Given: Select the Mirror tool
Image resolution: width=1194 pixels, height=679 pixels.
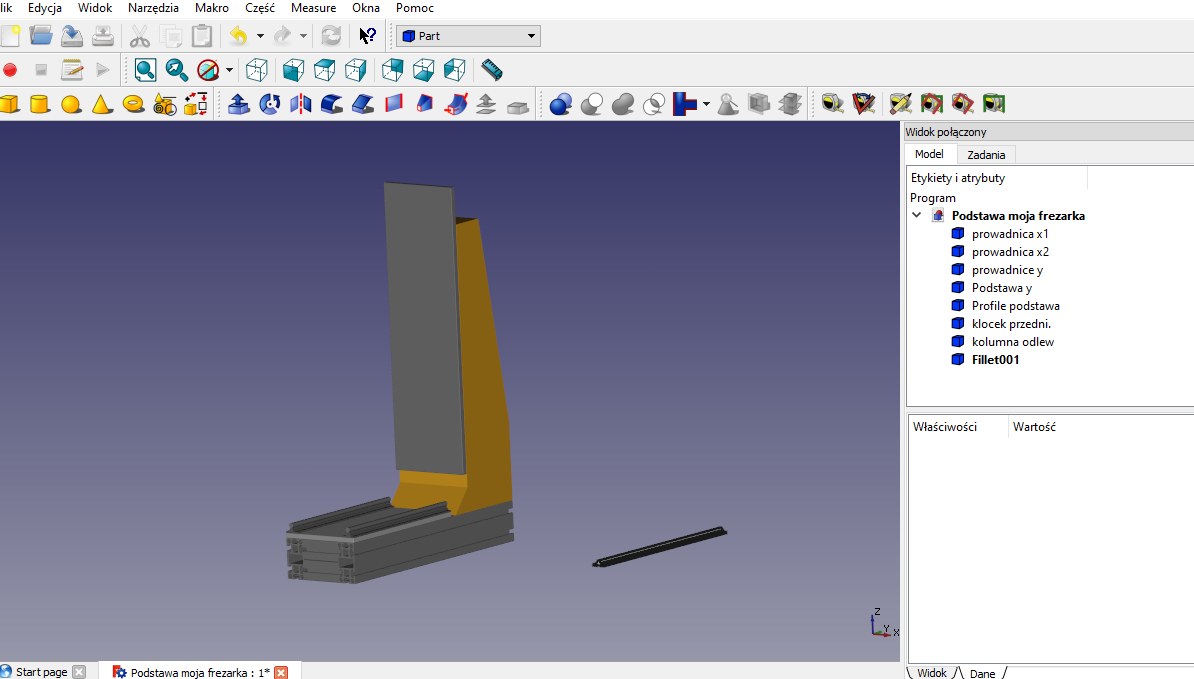Looking at the screenshot, I should (x=301, y=104).
